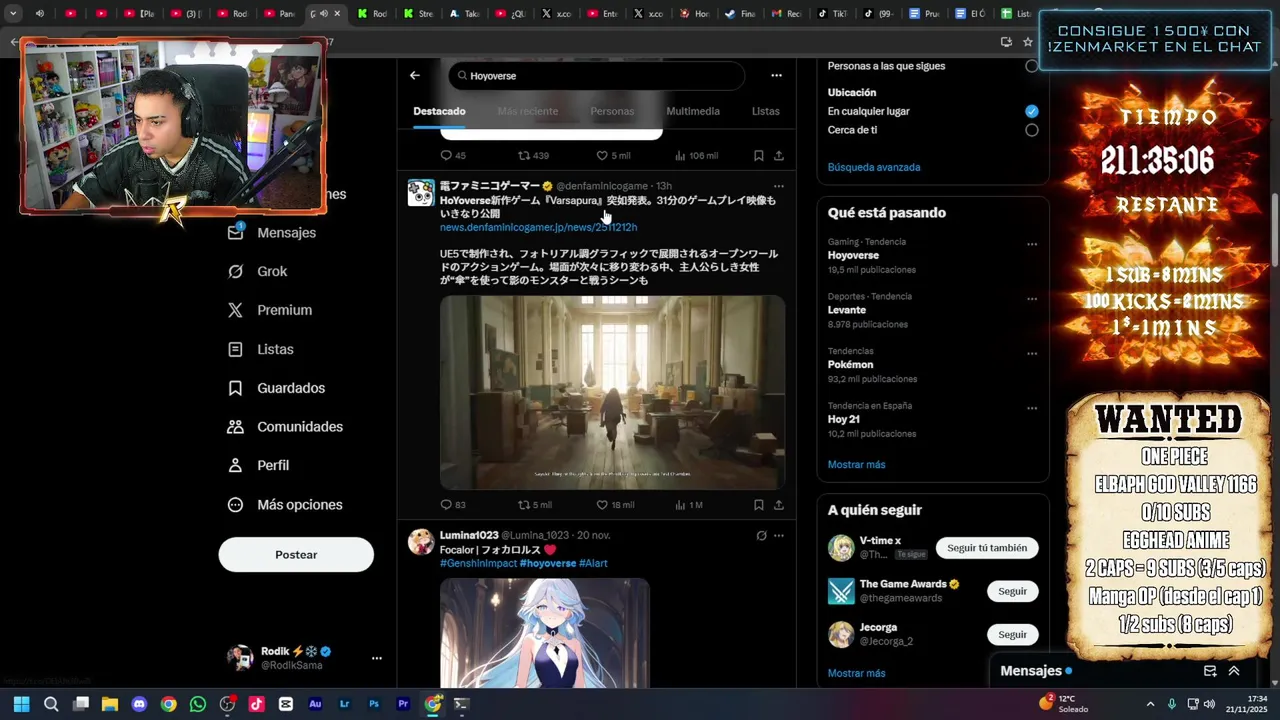Bookmark the denfaminicogame tweet
The width and height of the screenshot is (1280, 720).
coord(758,505)
